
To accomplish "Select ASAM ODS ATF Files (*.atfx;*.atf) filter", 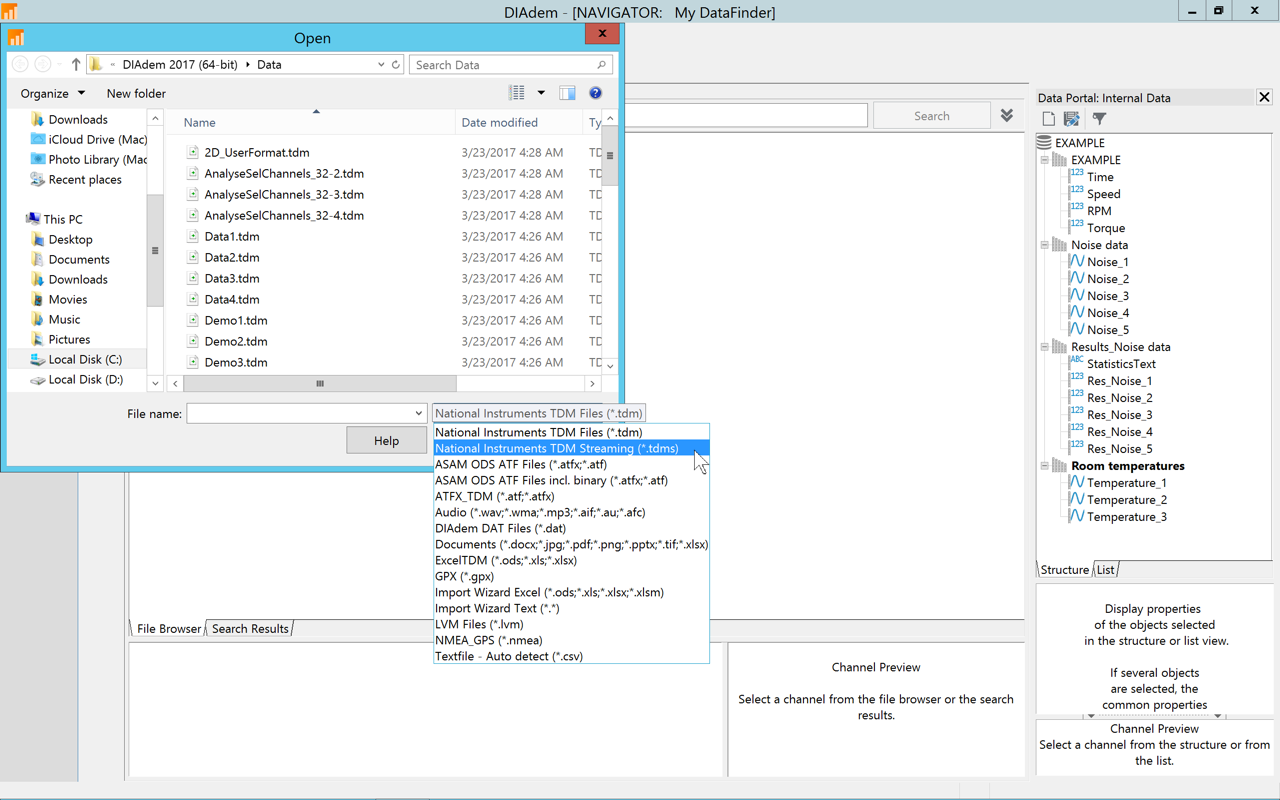I will point(571,464).
